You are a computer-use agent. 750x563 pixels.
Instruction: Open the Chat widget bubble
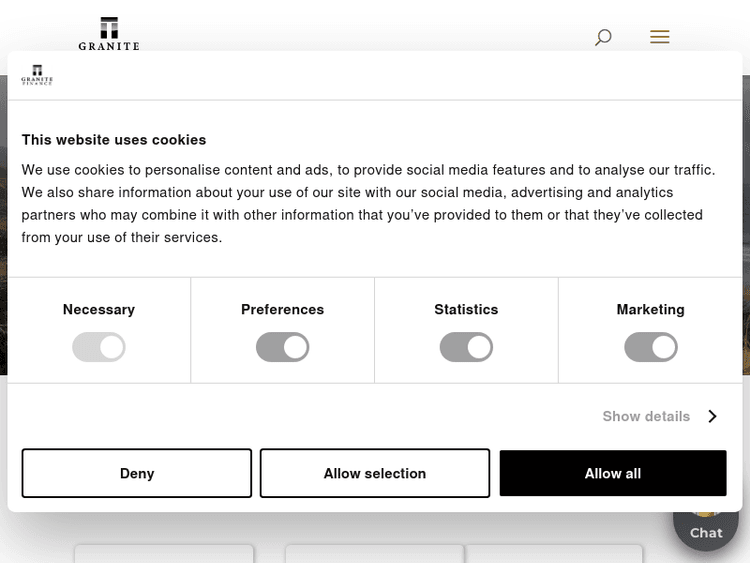[706, 525]
